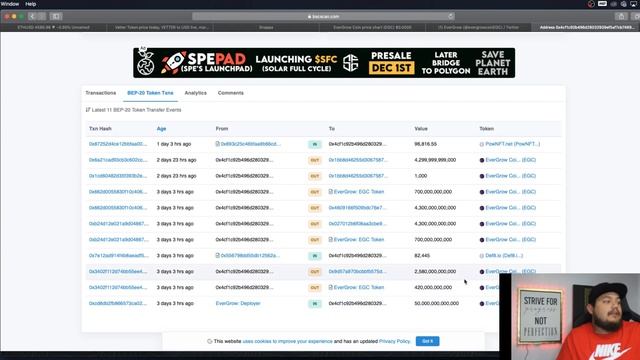Click red circular icon in macOS menu bar
Screen dimensions: 640x360
tap(591, 4)
